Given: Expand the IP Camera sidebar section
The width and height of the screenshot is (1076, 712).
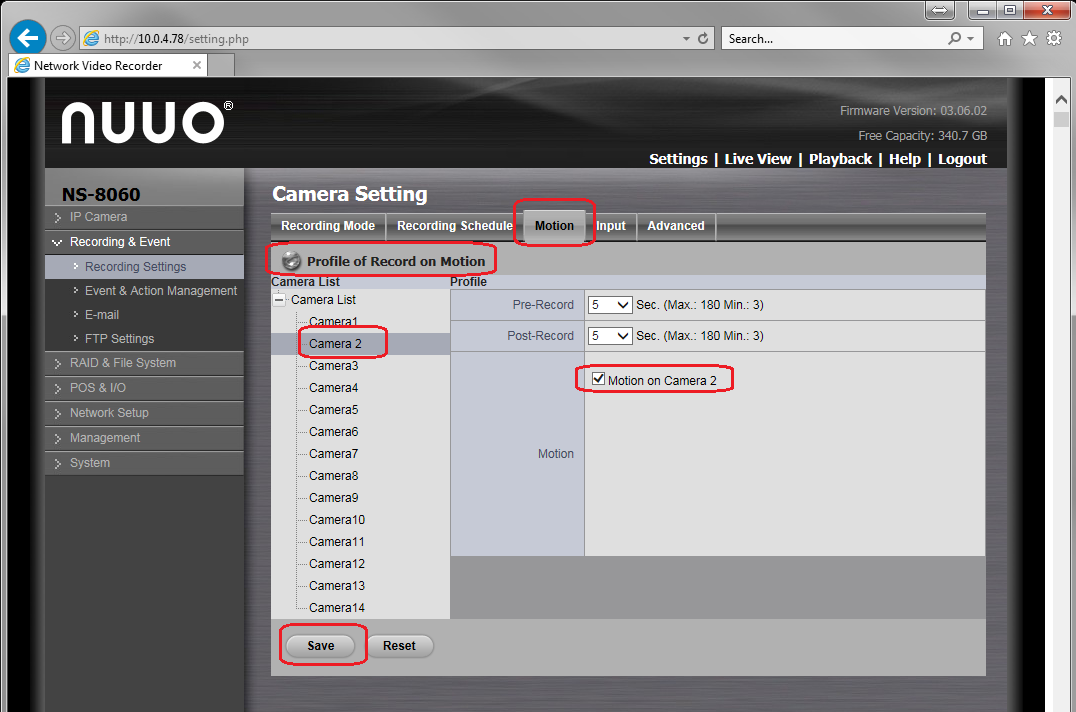Looking at the screenshot, I should [x=98, y=217].
